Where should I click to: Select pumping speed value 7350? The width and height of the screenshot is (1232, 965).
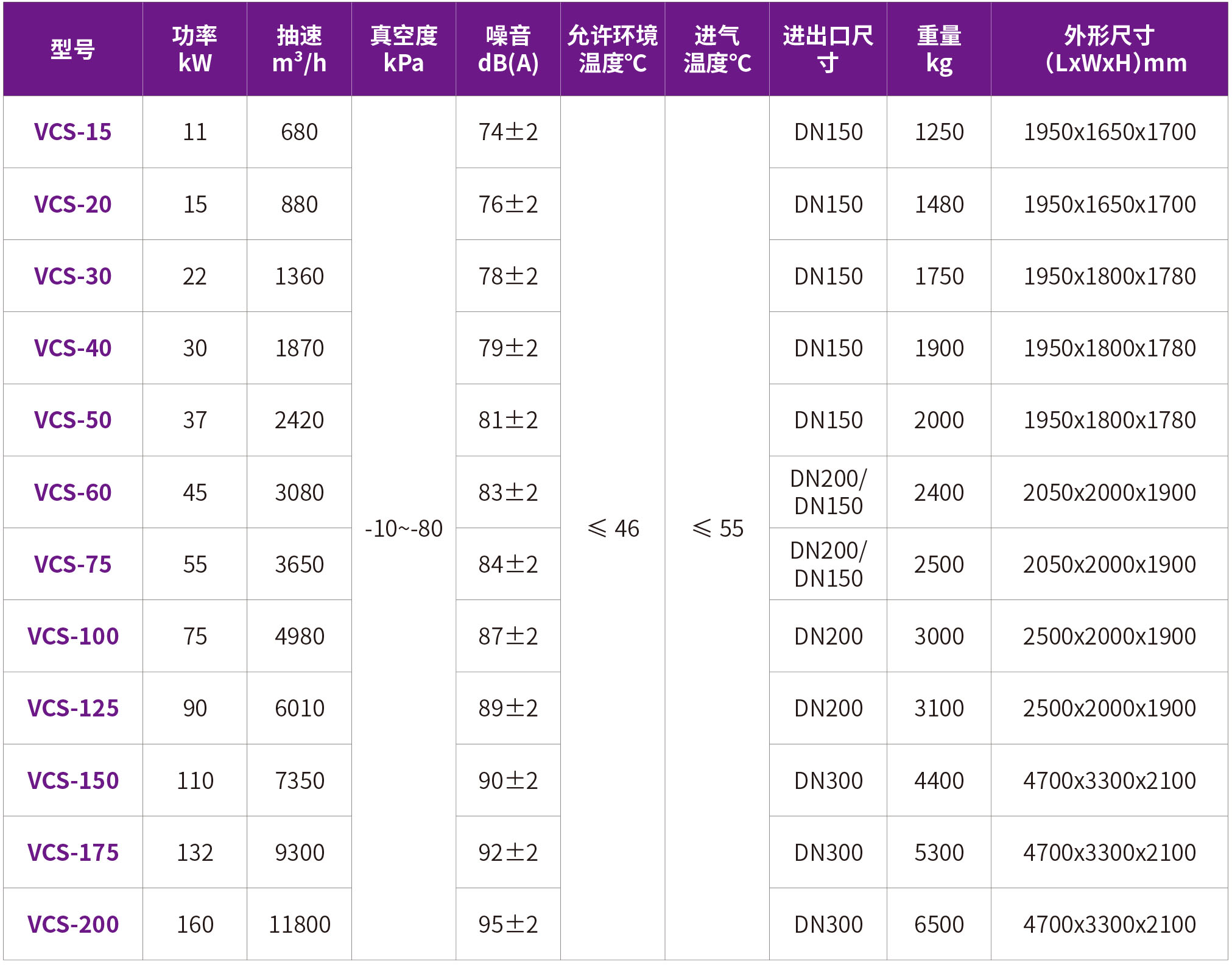(299, 781)
